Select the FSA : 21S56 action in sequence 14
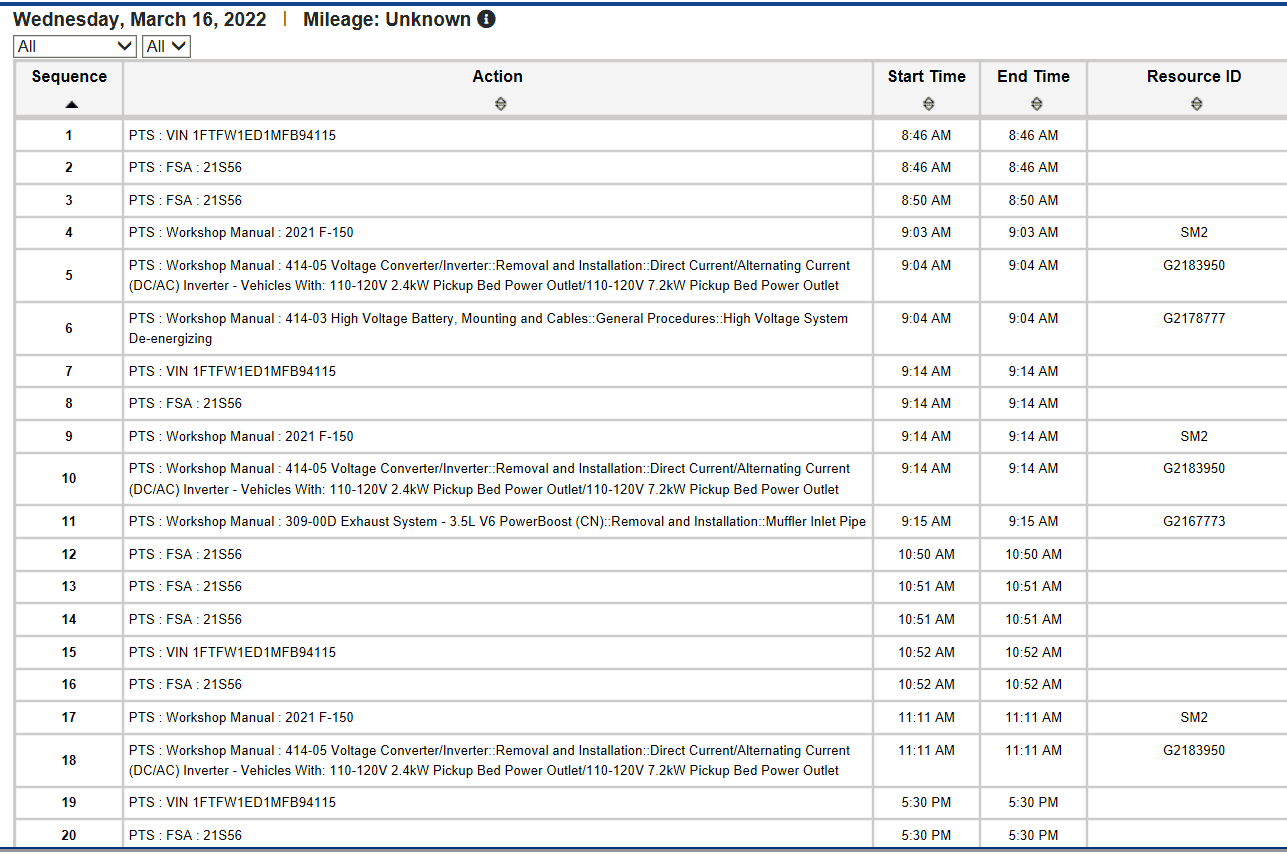Viewport: 1287px width, 854px height. 185,619
